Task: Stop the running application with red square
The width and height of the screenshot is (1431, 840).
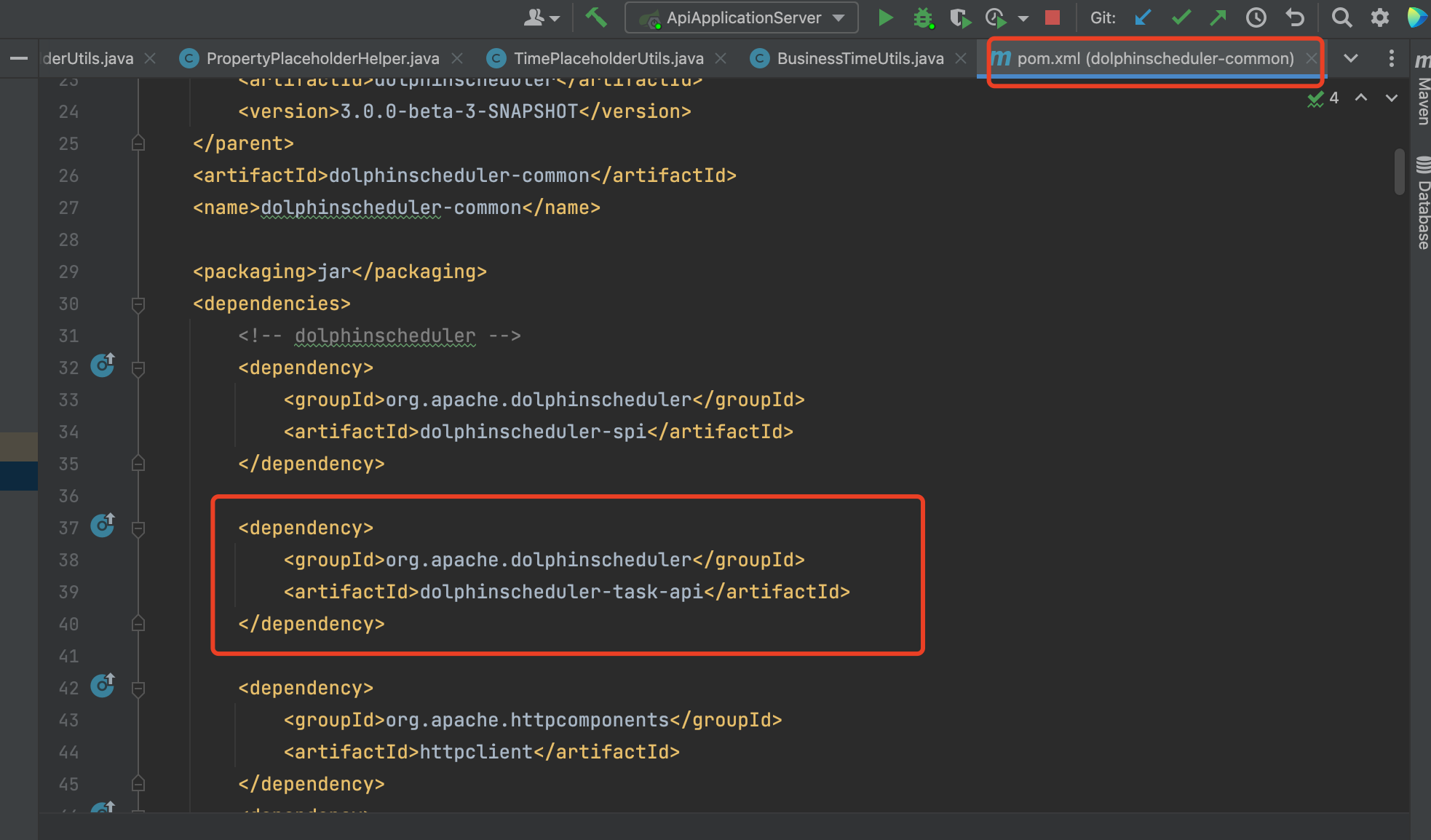Action: [x=1052, y=17]
